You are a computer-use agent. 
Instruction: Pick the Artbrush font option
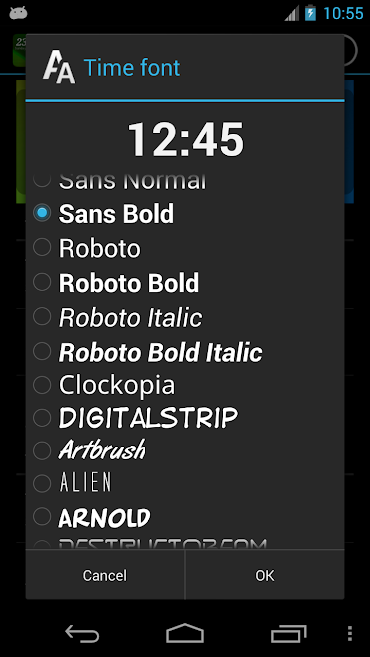click(x=185, y=450)
